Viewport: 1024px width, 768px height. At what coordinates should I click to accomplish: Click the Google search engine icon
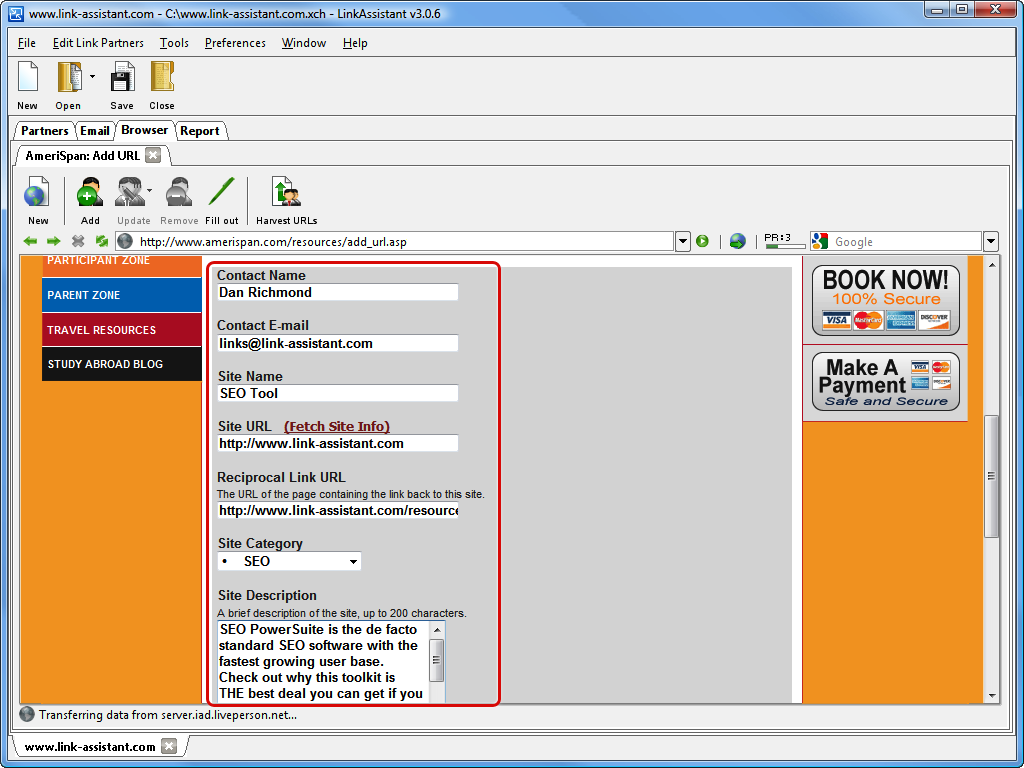click(820, 241)
